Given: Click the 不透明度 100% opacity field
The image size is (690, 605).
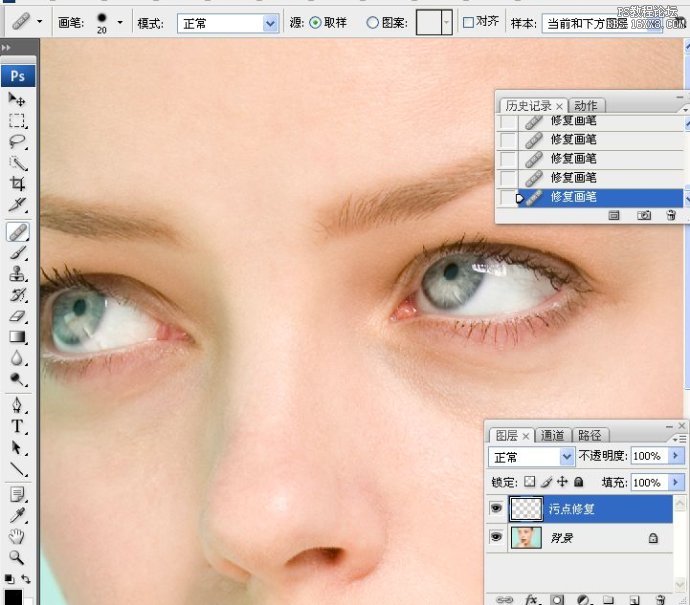Looking at the screenshot, I should [x=650, y=456].
